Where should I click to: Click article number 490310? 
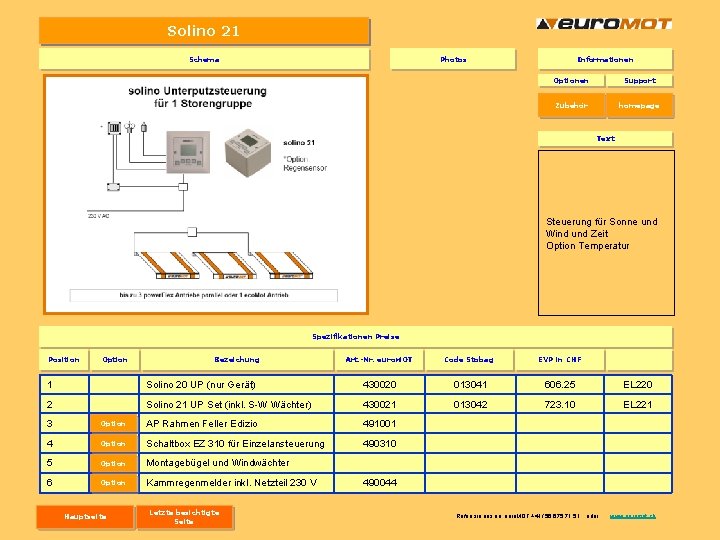tap(379, 444)
